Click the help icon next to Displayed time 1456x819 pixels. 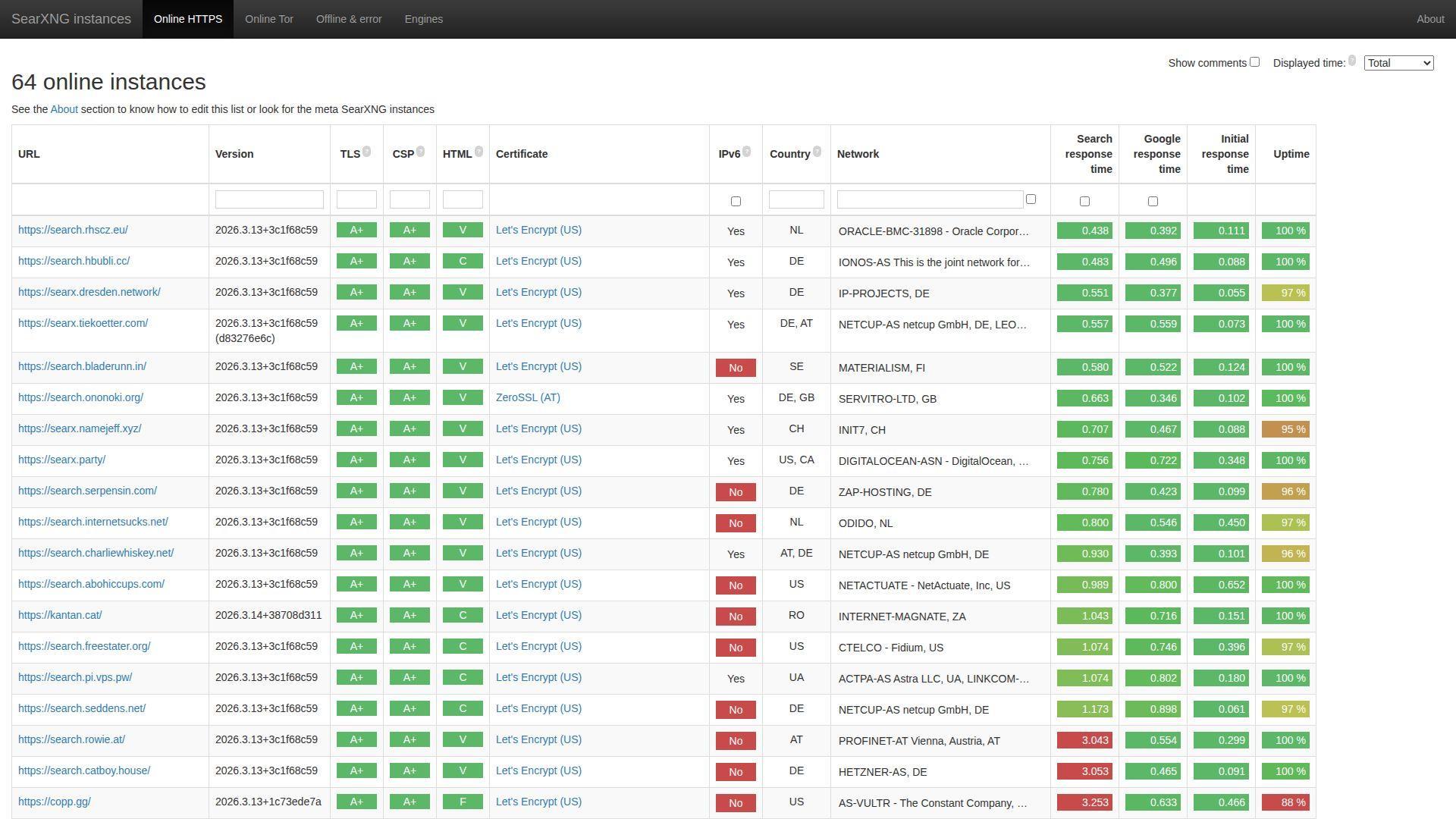1351,61
